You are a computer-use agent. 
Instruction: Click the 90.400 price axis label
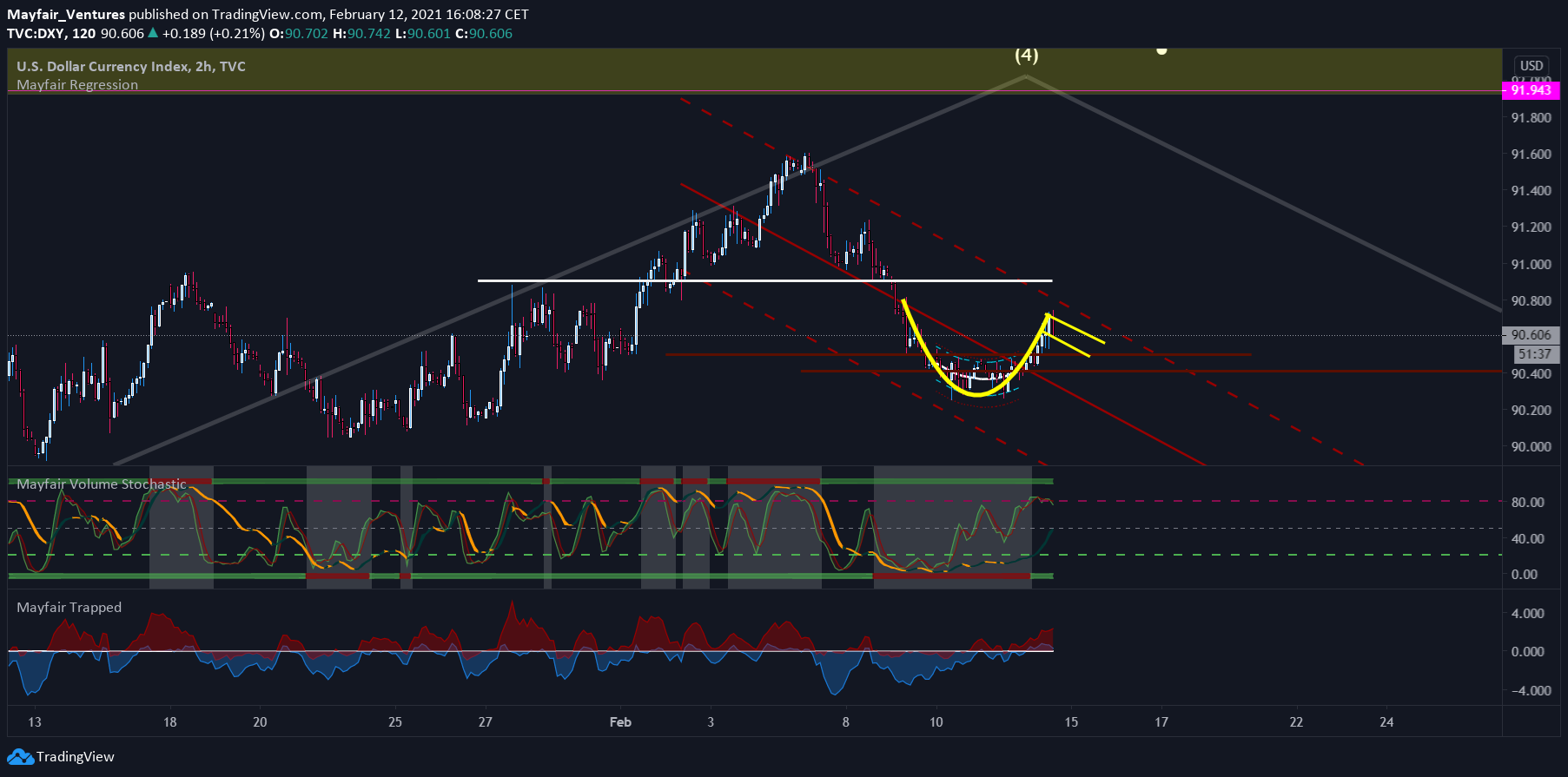tap(1531, 374)
